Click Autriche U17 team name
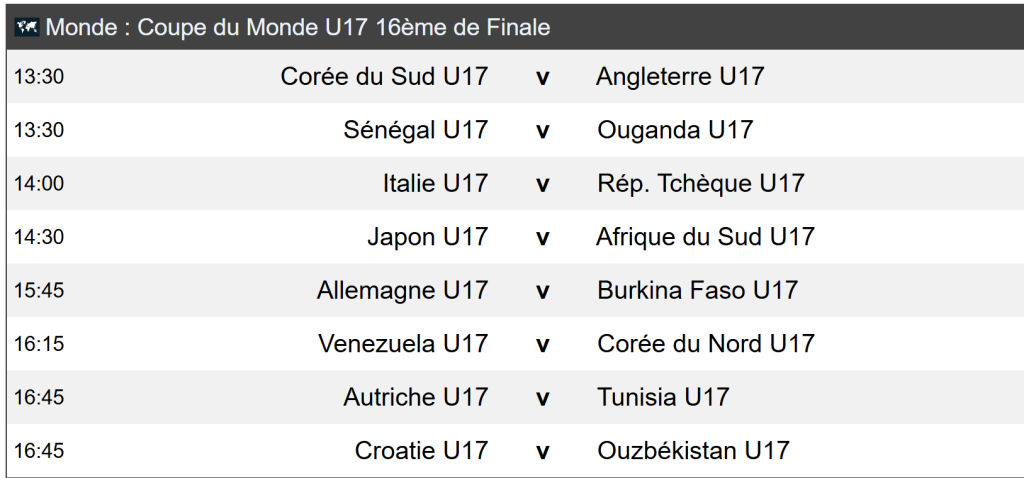The width and height of the screenshot is (1024, 478). point(415,397)
